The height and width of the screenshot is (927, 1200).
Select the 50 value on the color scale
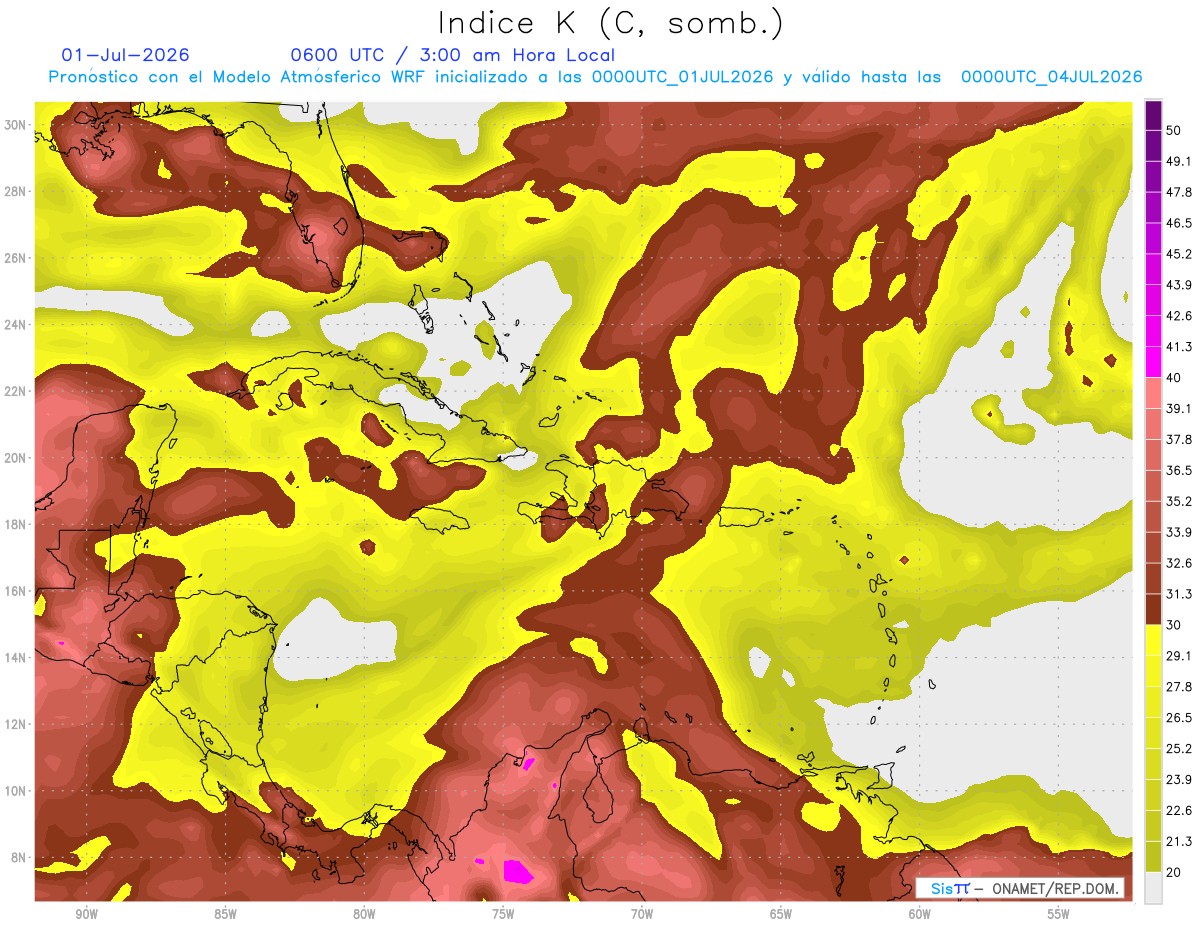1175,130
